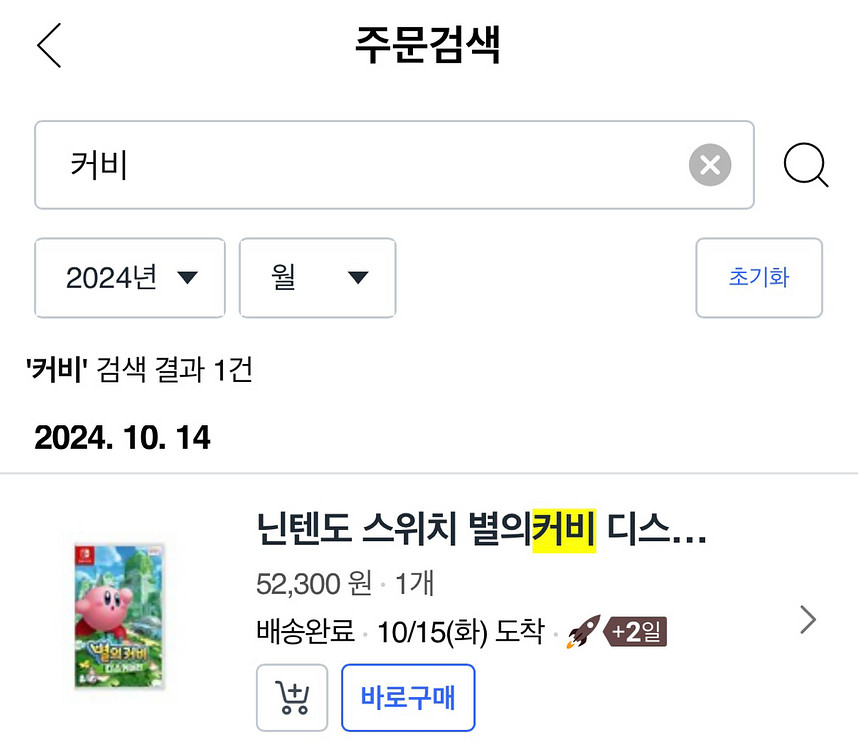Screen dimensions: 858x750
Task: Tap the 2024. 10. 14 order date header
Action: (x=122, y=438)
